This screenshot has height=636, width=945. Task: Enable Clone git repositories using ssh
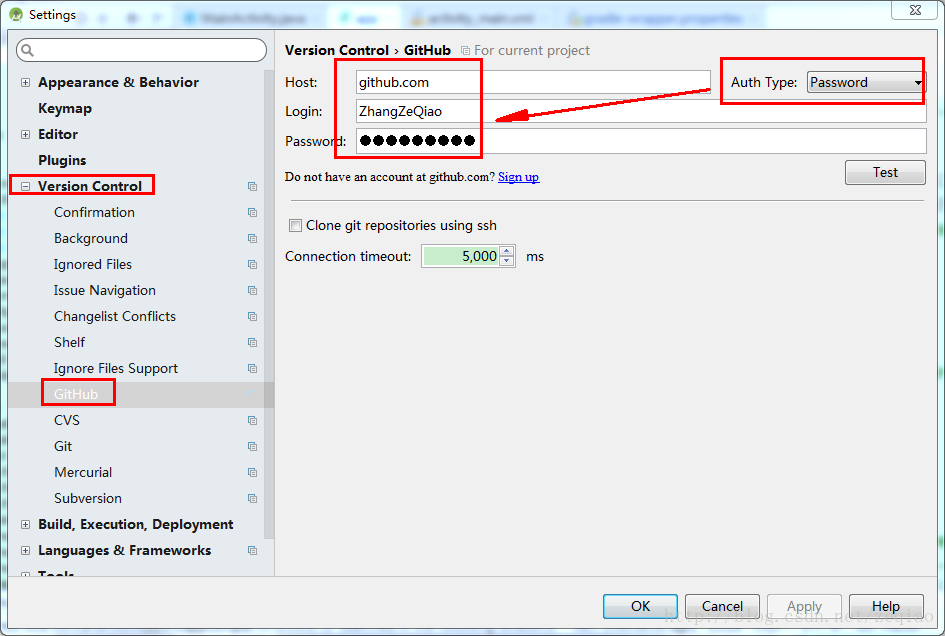(x=295, y=225)
